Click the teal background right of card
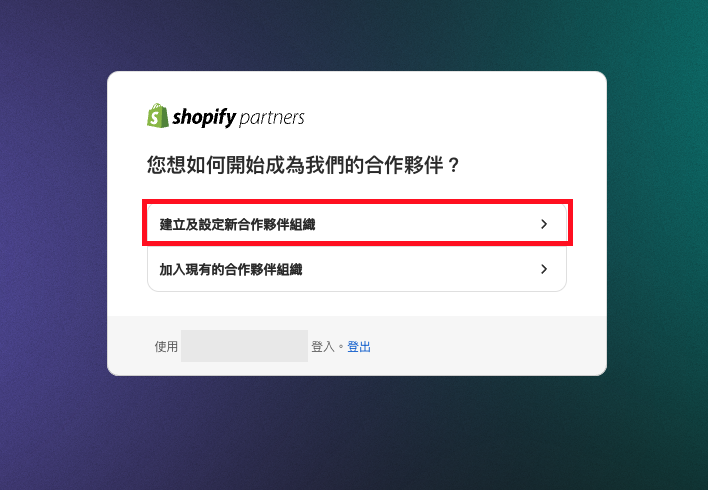Image resolution: width=708 pixels, height=490 pixels. point(657,226)
